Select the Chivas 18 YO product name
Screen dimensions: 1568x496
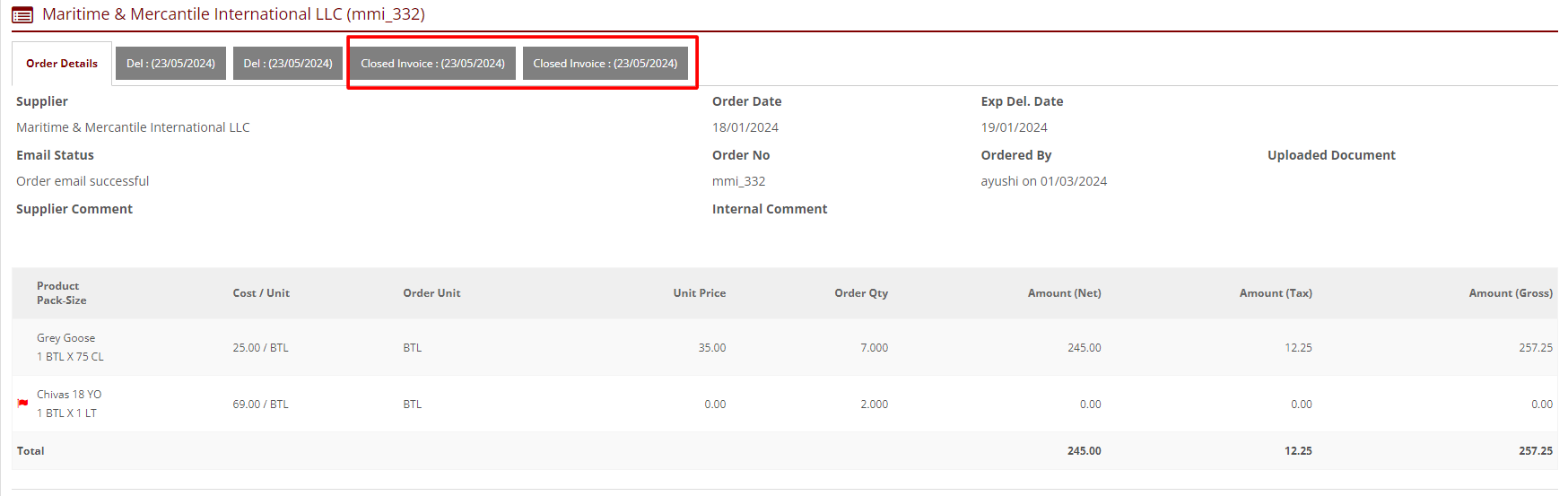69,395
